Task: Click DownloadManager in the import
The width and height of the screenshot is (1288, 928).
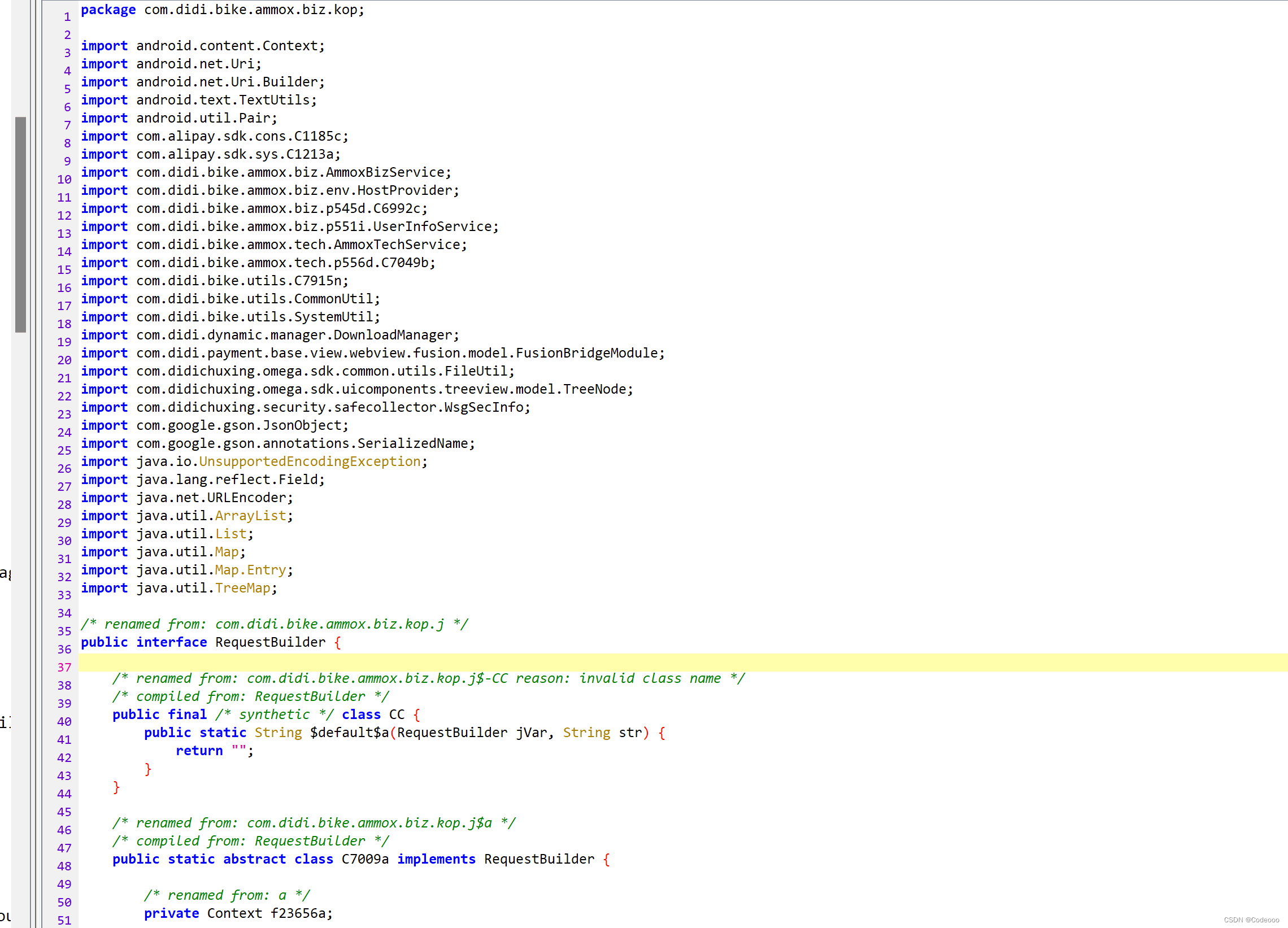Action: click(x=393, y=335)
